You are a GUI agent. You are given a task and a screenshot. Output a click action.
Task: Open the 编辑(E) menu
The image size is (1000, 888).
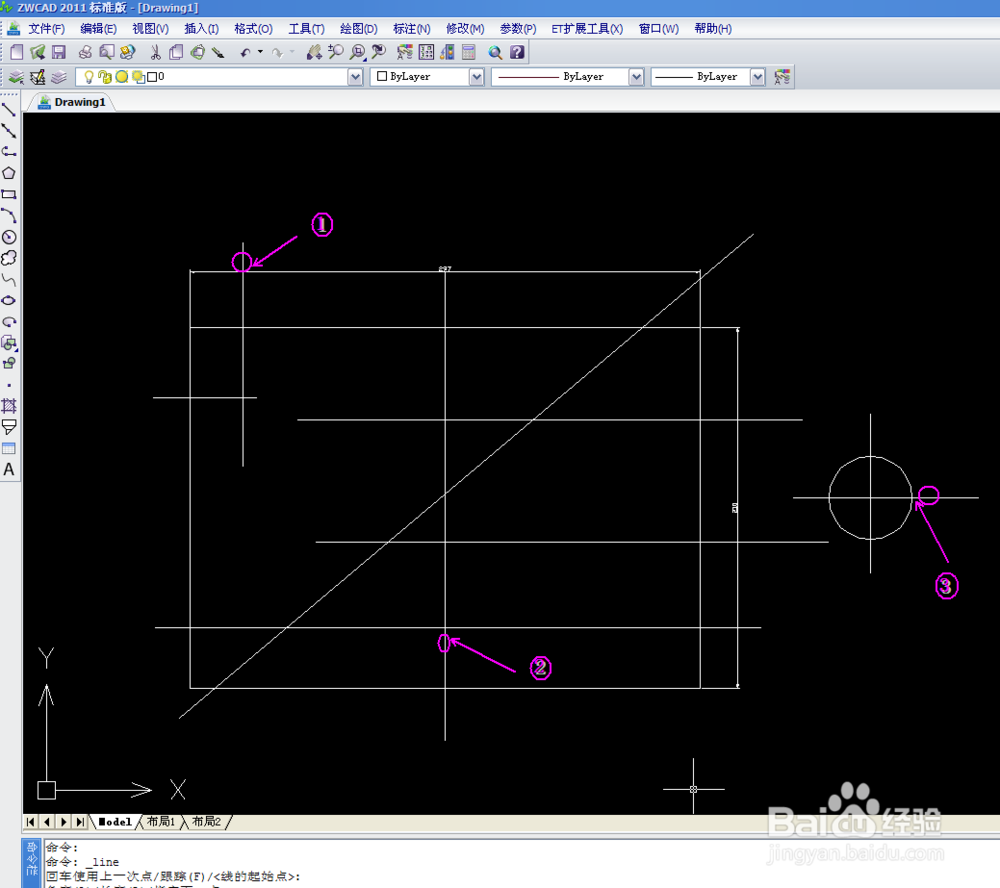click(x=98, y=29)
